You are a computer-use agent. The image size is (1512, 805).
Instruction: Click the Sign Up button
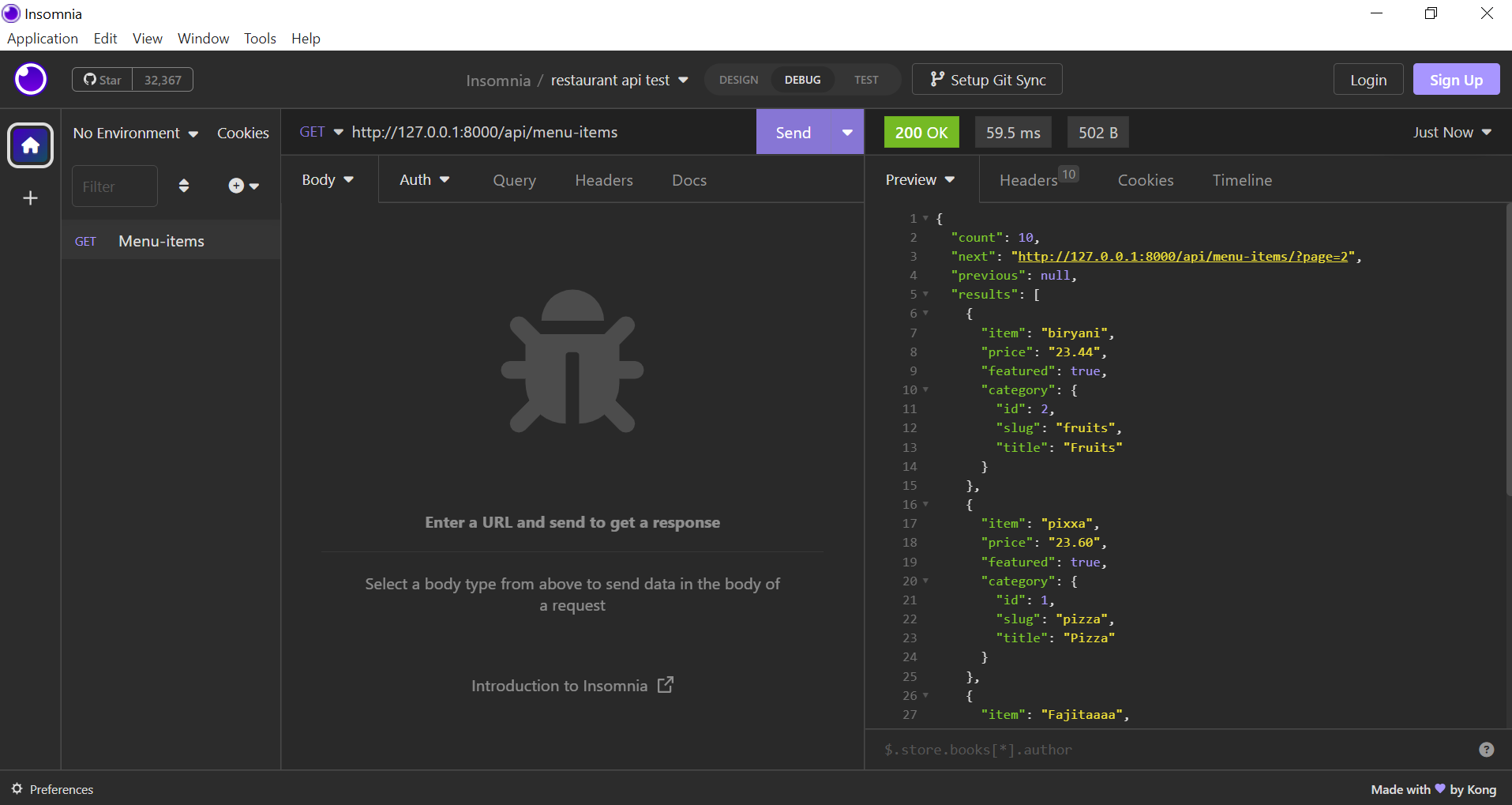pos(1456,80)
